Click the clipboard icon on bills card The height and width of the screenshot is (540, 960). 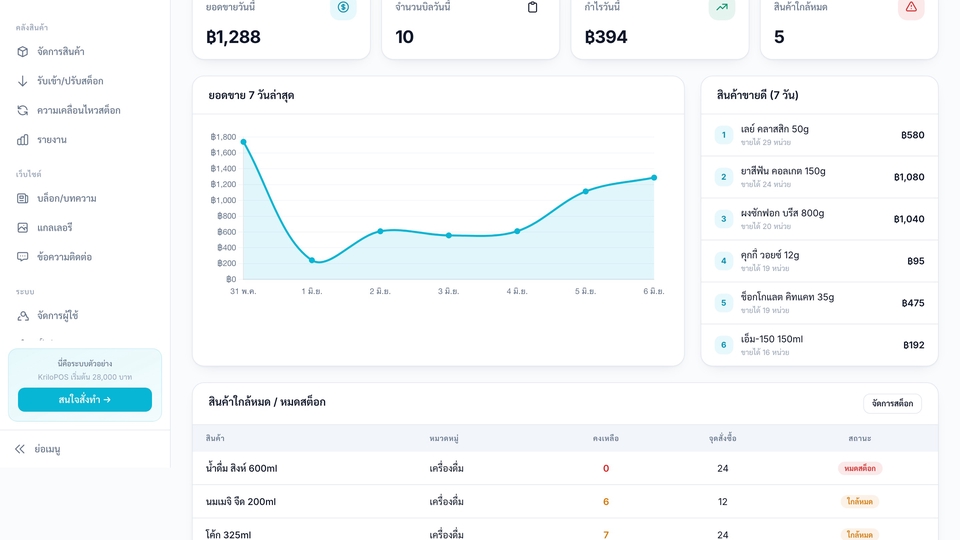(x=533, y=7)
